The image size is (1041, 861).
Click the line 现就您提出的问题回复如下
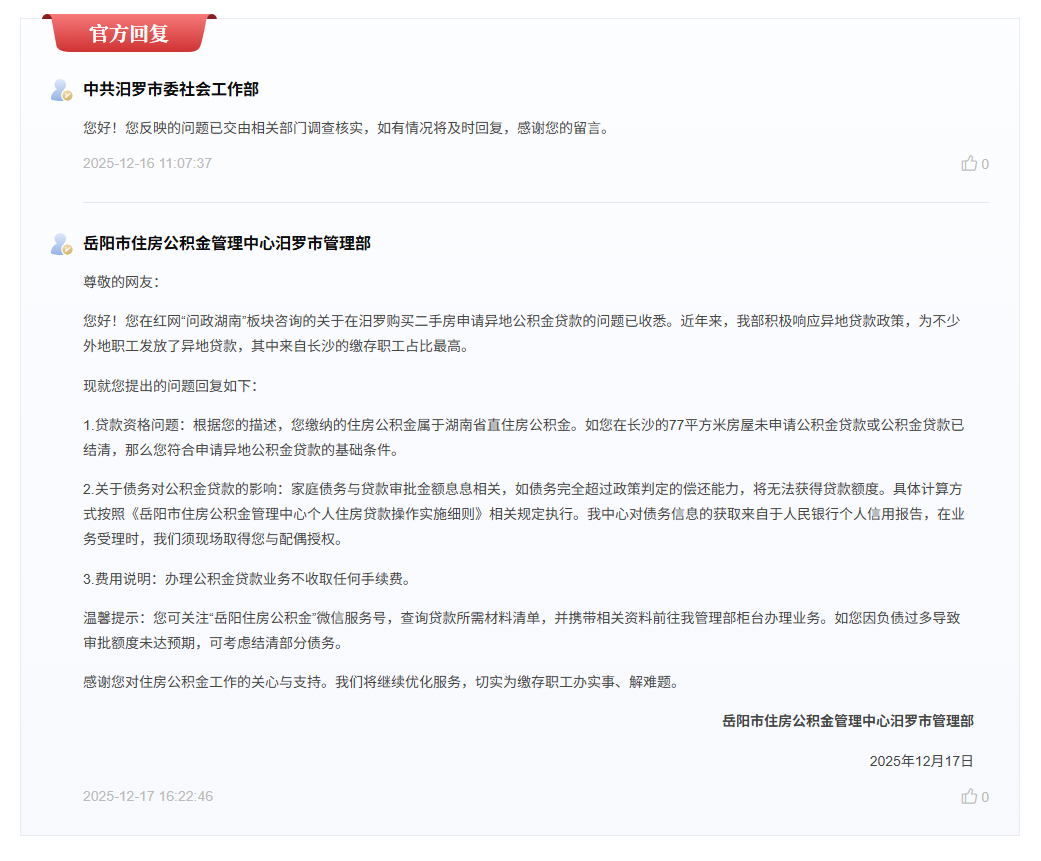pyautogui.click(x=170, y=386)
